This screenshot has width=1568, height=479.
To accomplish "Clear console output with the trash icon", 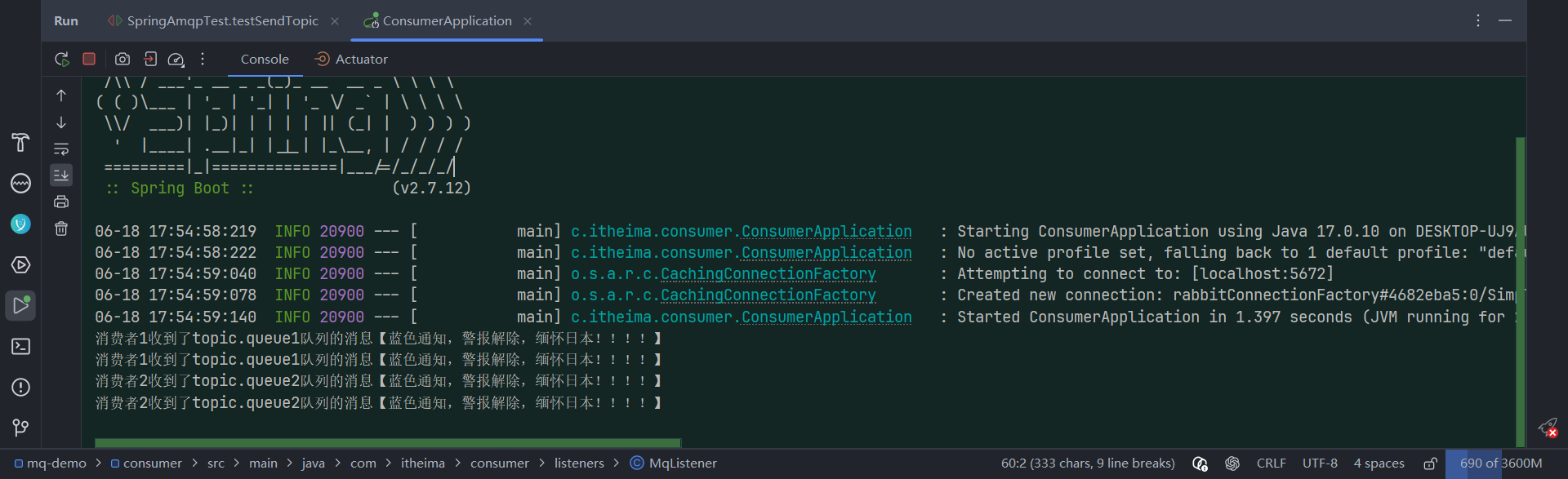I will tap(61, 228).
